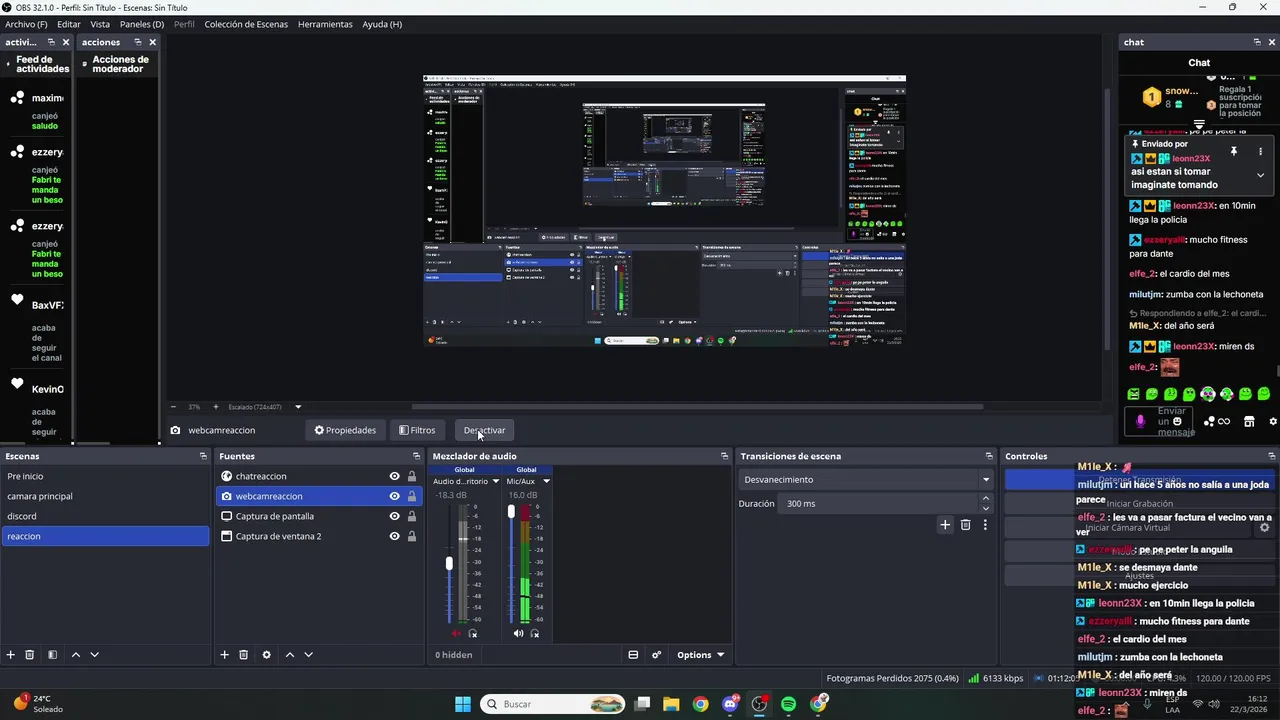Close the acciones dock panel
The image size is (1280, 720).
(152, 42)
